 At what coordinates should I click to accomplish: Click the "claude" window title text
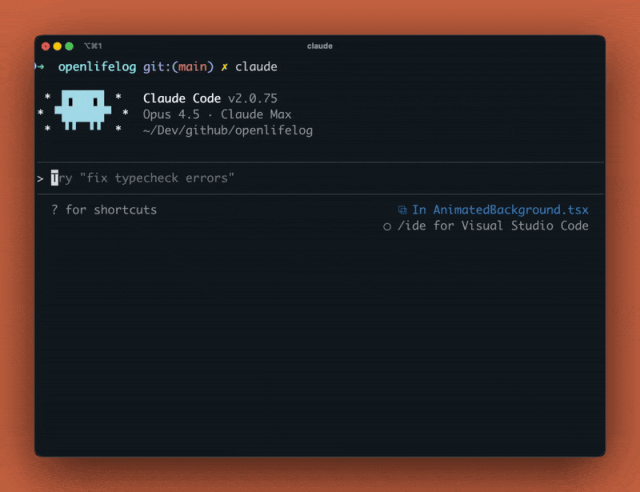point(320,46)
